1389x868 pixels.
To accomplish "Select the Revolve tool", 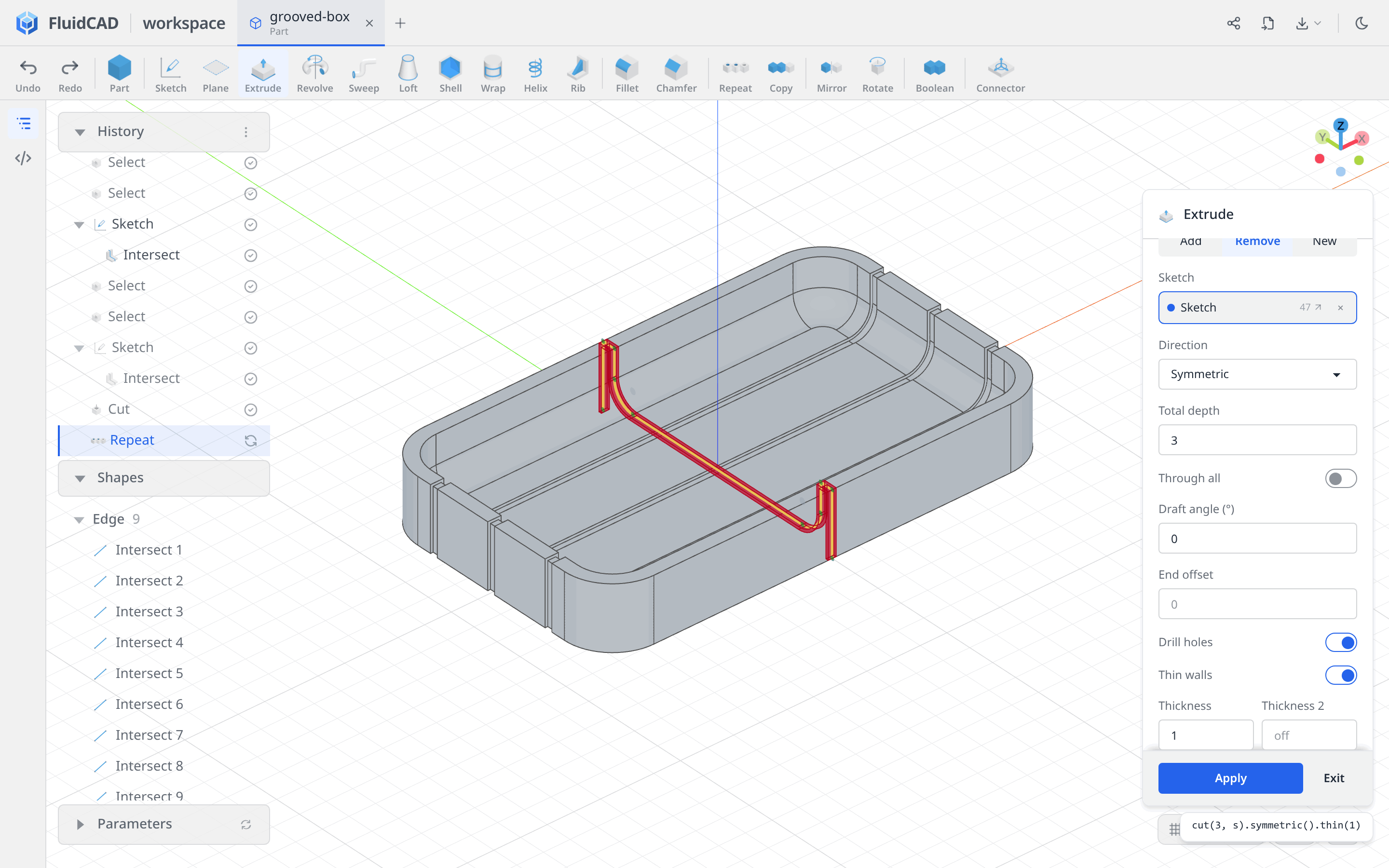I will 314,74.
